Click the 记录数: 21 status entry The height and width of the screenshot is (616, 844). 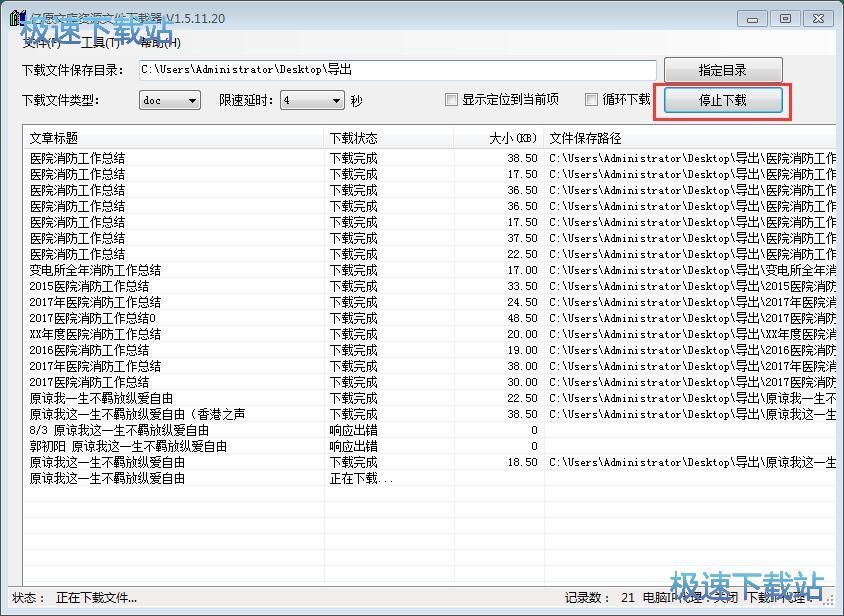coord(599,598)
